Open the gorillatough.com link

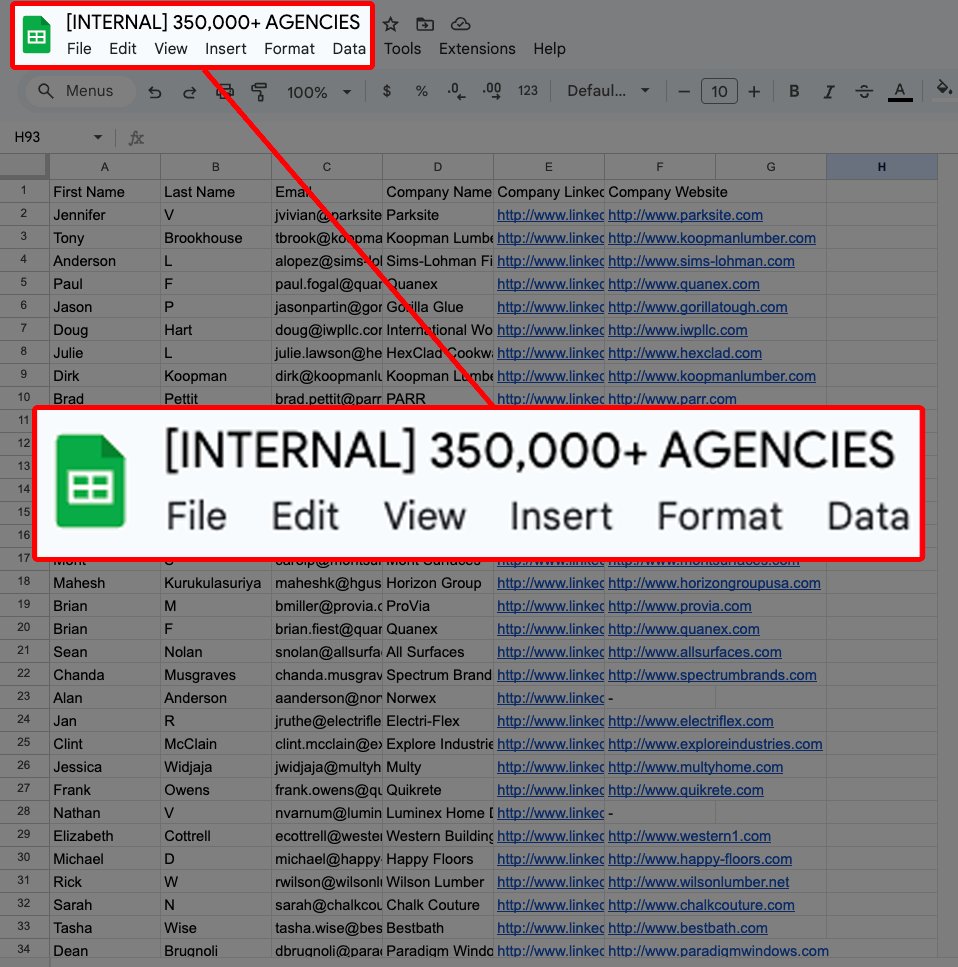698,307
